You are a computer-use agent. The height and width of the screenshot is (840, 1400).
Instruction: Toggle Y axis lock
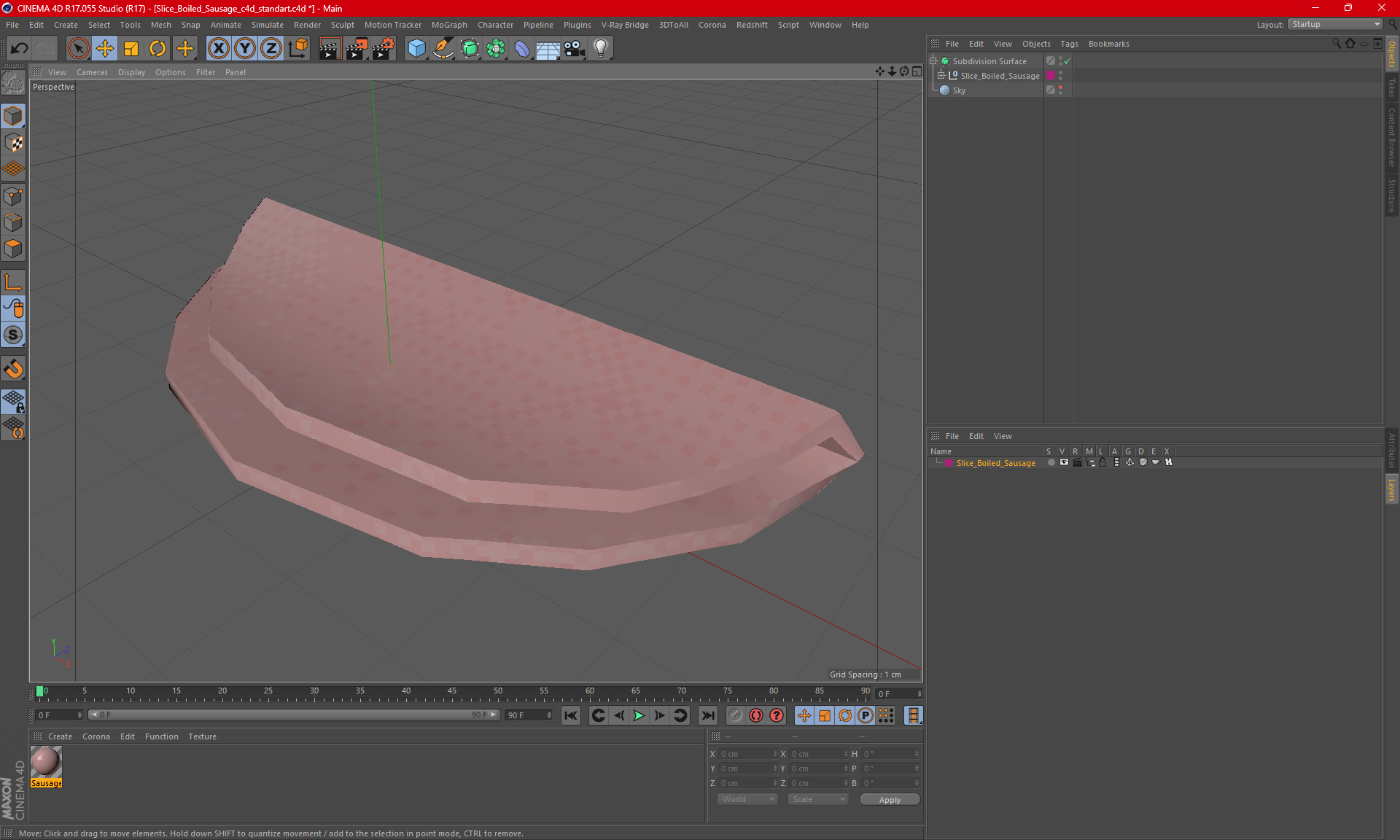245,49
